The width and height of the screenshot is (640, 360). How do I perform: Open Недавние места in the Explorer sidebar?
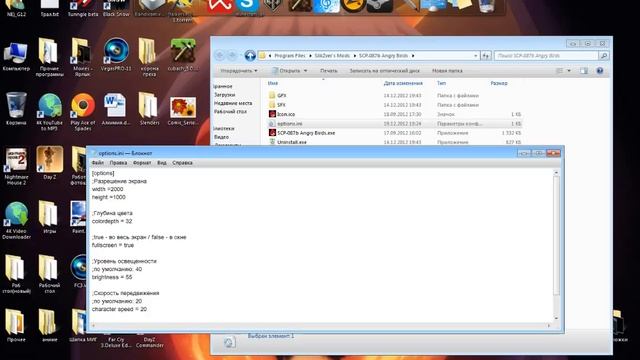pyautogui.click(x=233, y=103)
